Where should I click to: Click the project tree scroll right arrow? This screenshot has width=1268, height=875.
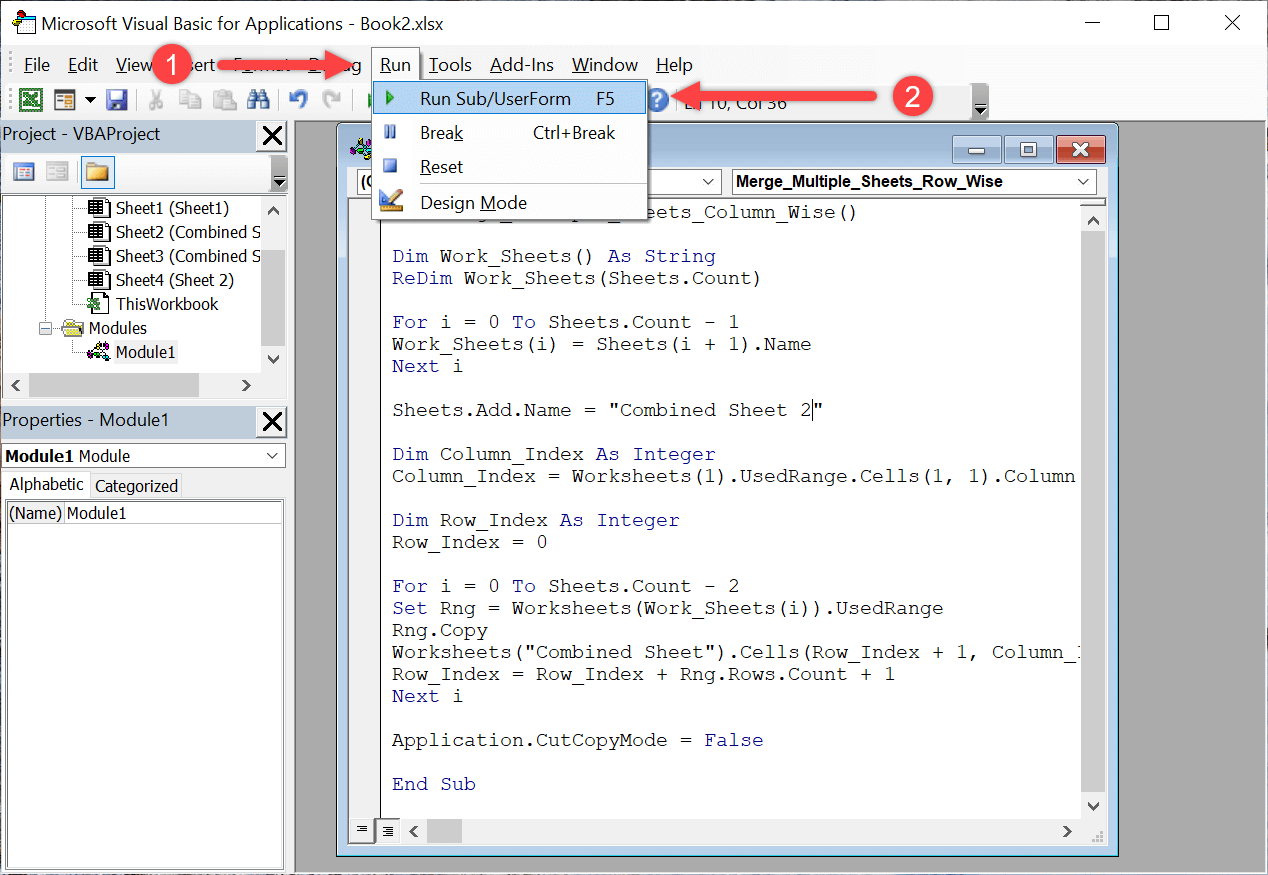(x=247, y=385)
